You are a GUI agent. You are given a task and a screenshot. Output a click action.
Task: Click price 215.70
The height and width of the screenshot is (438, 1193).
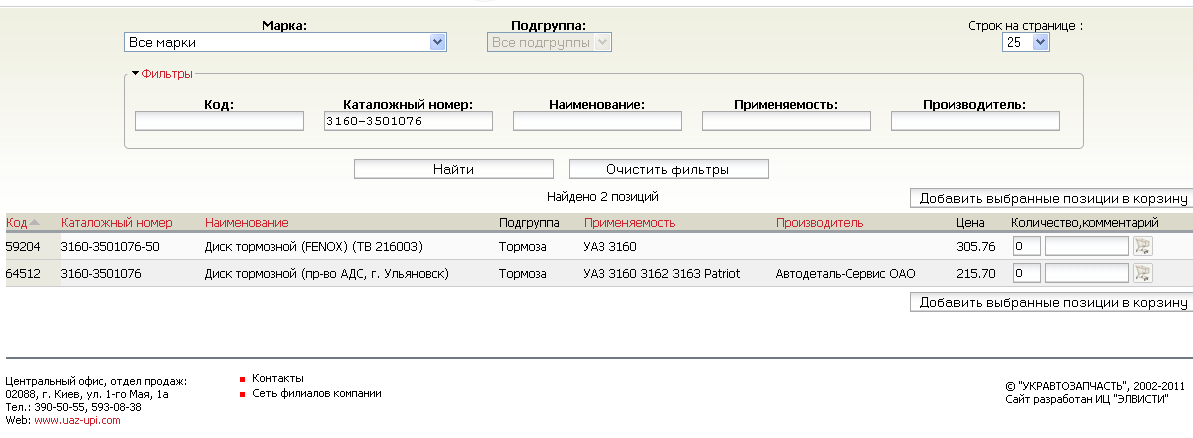point(975,273)
